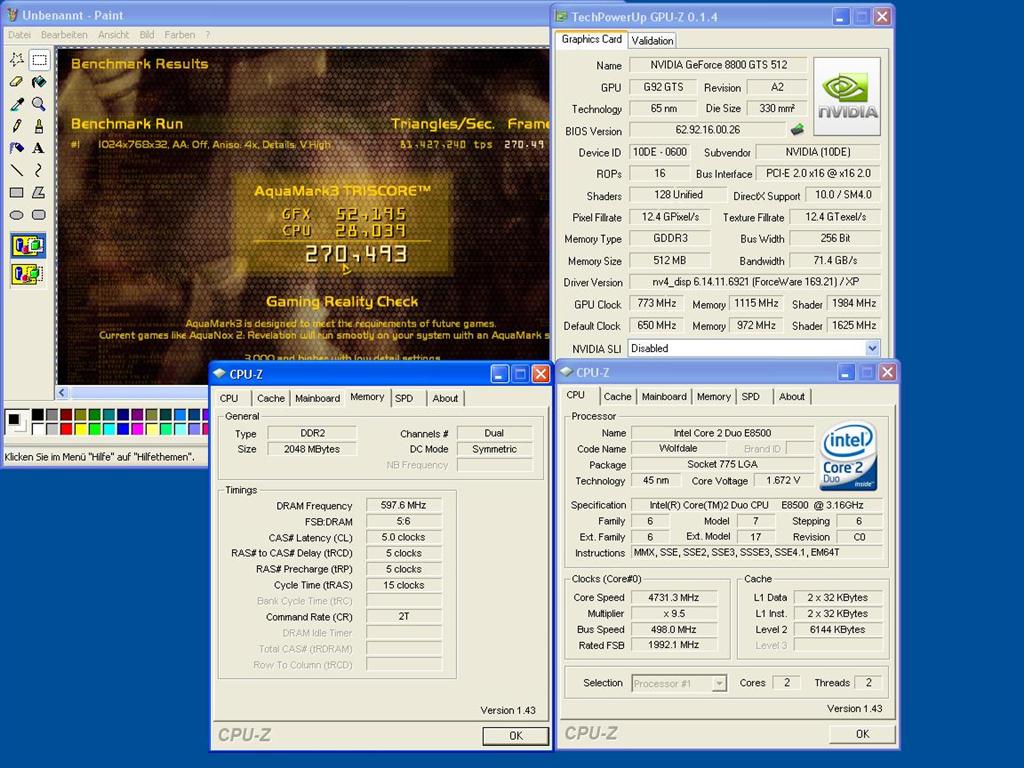Select the Ellipse shape tool
The width and height of the screenshot is (1024, 768).
pos(17,214)
